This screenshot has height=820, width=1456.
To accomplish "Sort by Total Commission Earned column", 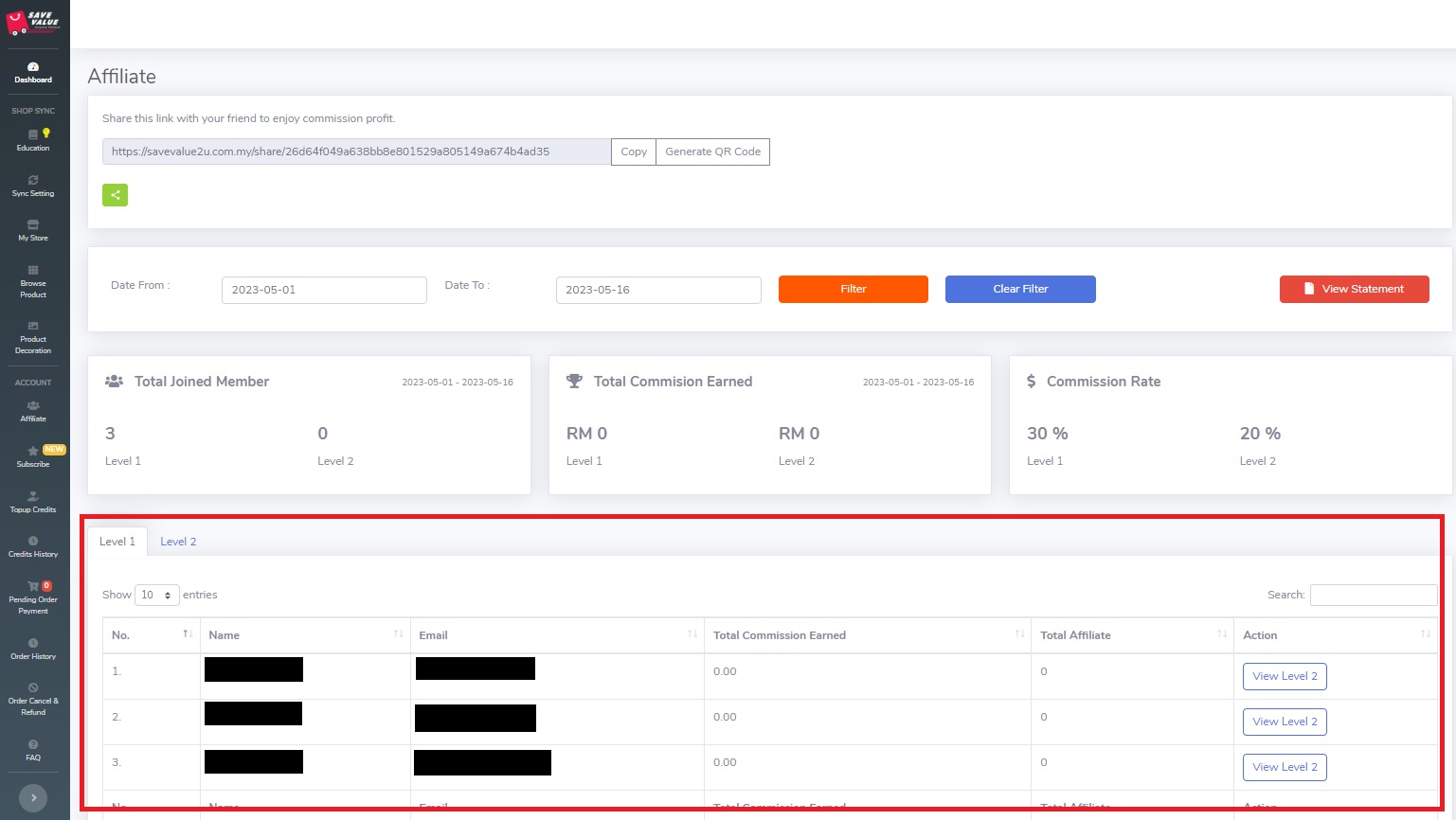I will tap(868, 635).
